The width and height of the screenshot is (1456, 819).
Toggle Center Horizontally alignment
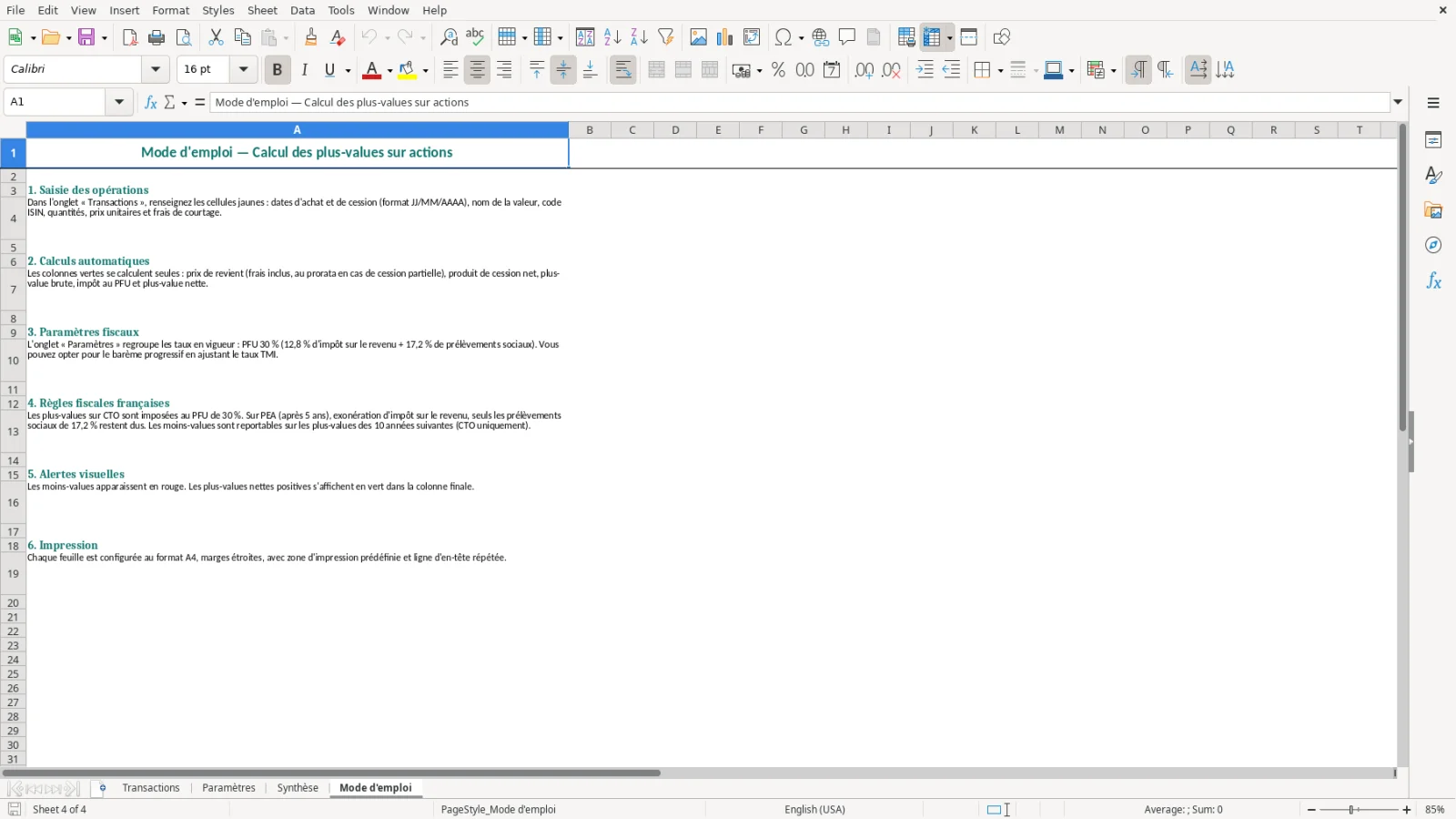(477, 70)
